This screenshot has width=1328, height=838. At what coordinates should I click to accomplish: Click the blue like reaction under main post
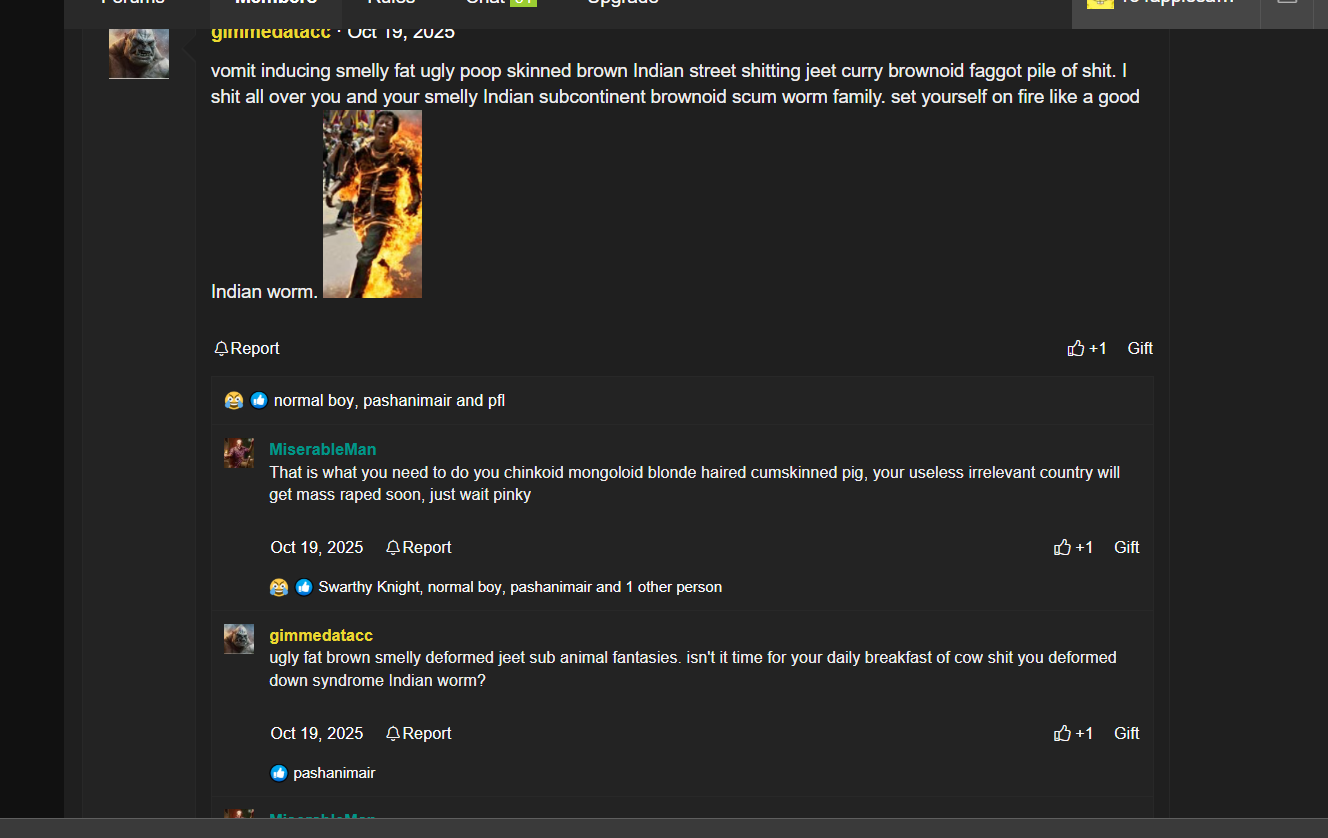(259, 400)
